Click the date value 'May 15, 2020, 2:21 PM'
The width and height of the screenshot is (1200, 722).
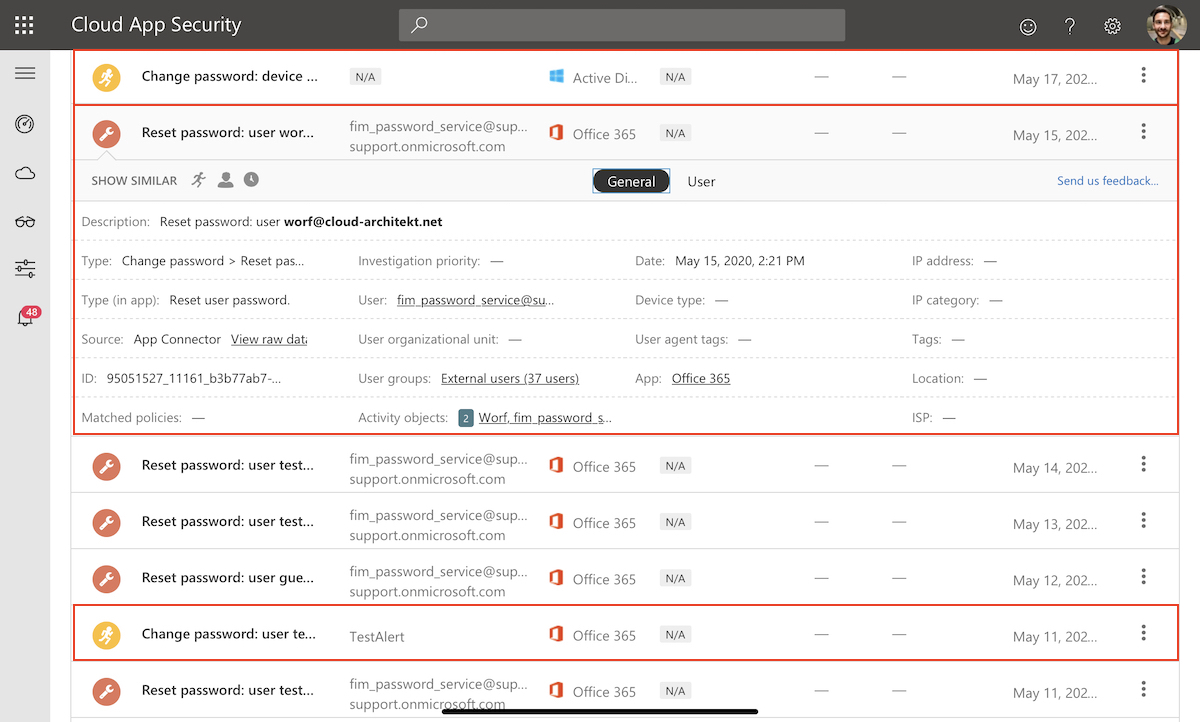click(x=740, y=261)
